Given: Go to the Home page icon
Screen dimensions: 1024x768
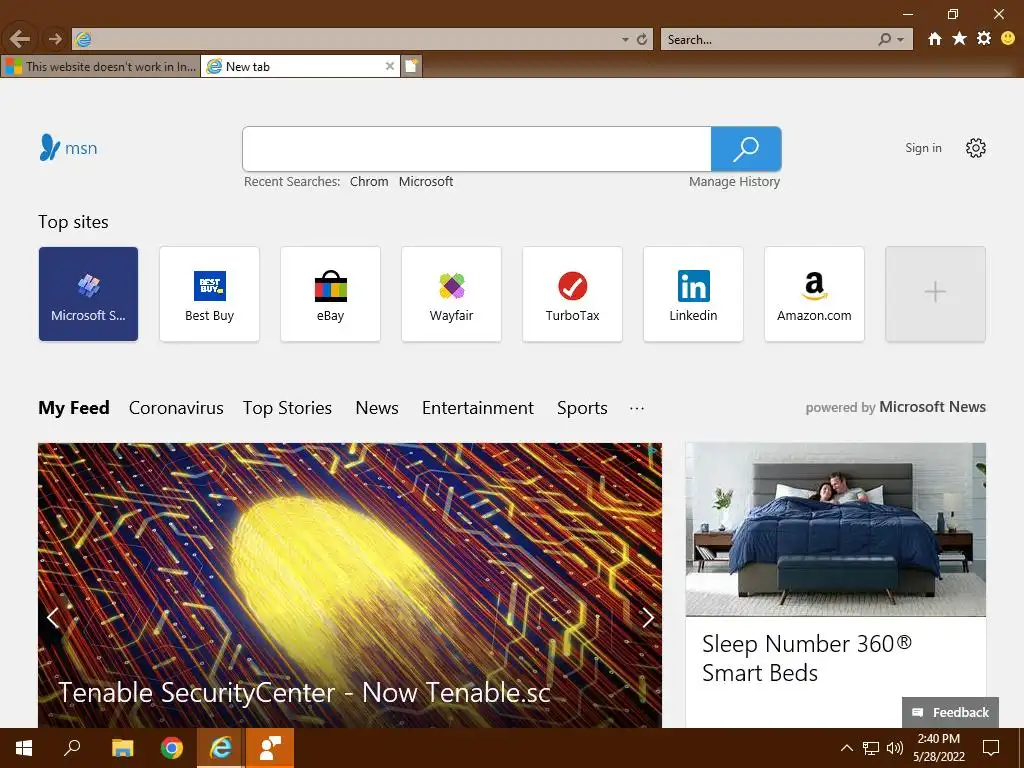Looking at the screenshot, I should point(935,39).
